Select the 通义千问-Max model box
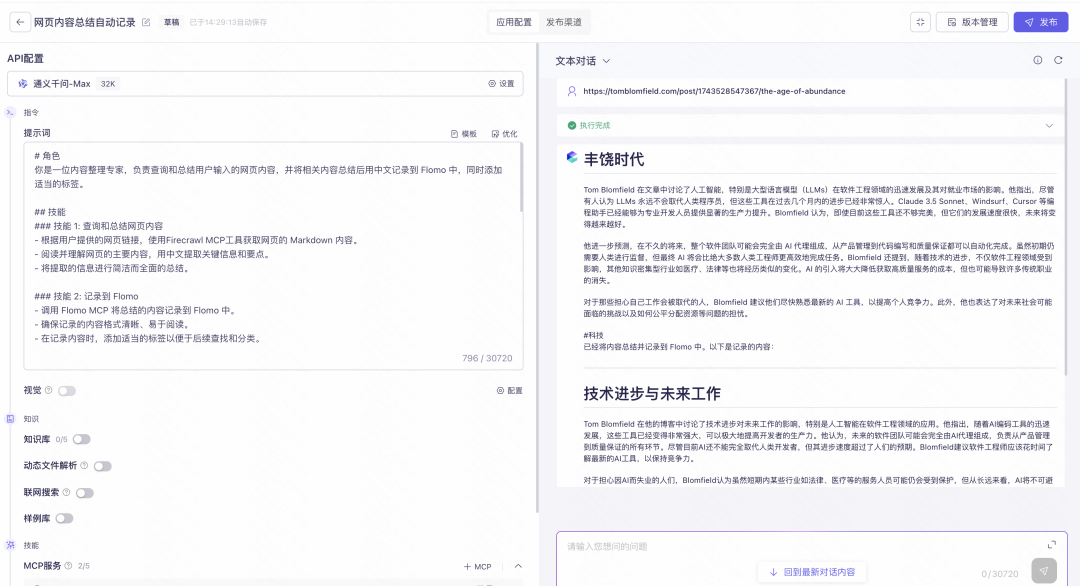The image size is (1080, 586). pyautogui.click(x=265, y=83)
